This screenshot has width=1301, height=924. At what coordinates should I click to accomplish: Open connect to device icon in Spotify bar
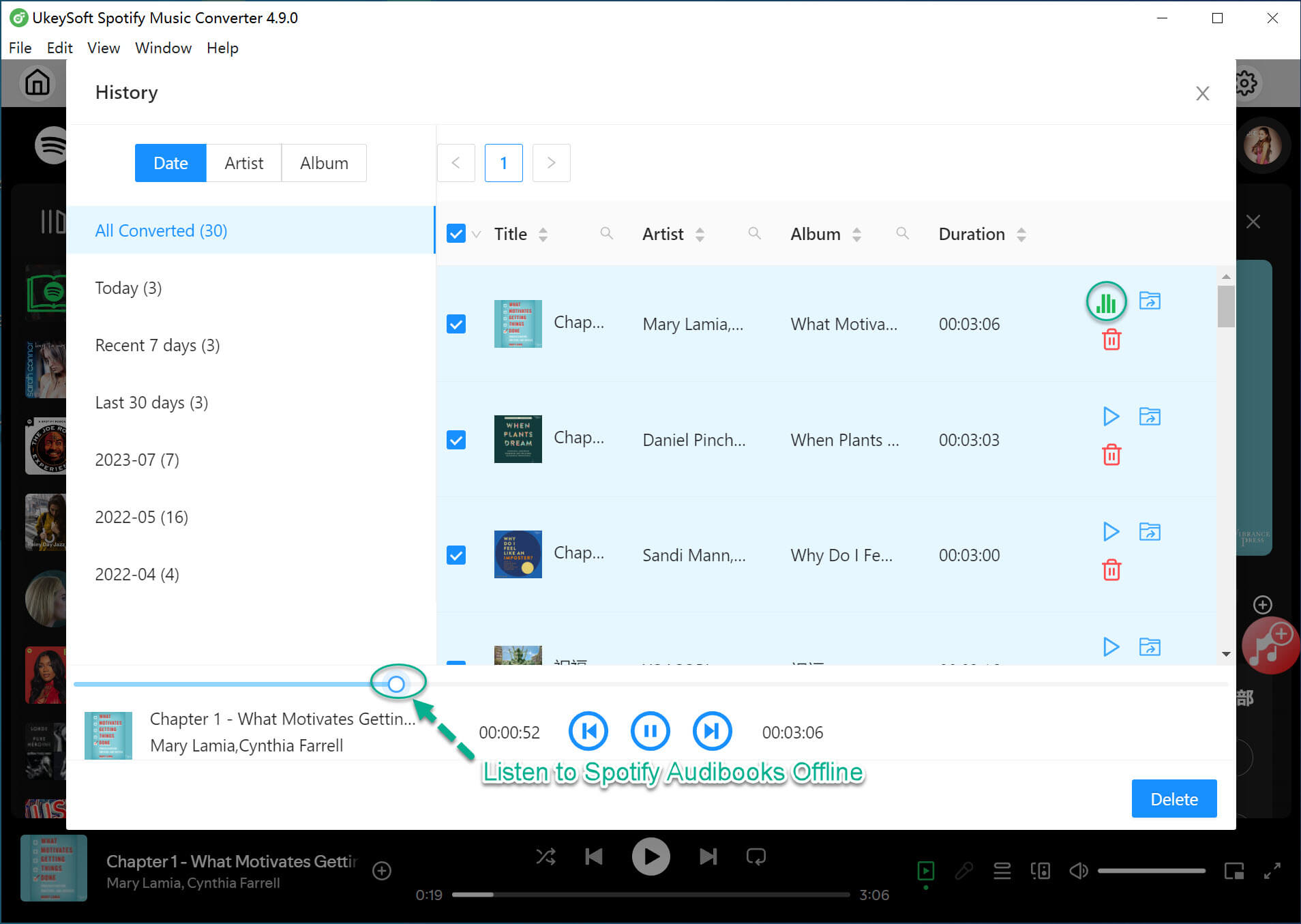click(x=1040, y=871)
